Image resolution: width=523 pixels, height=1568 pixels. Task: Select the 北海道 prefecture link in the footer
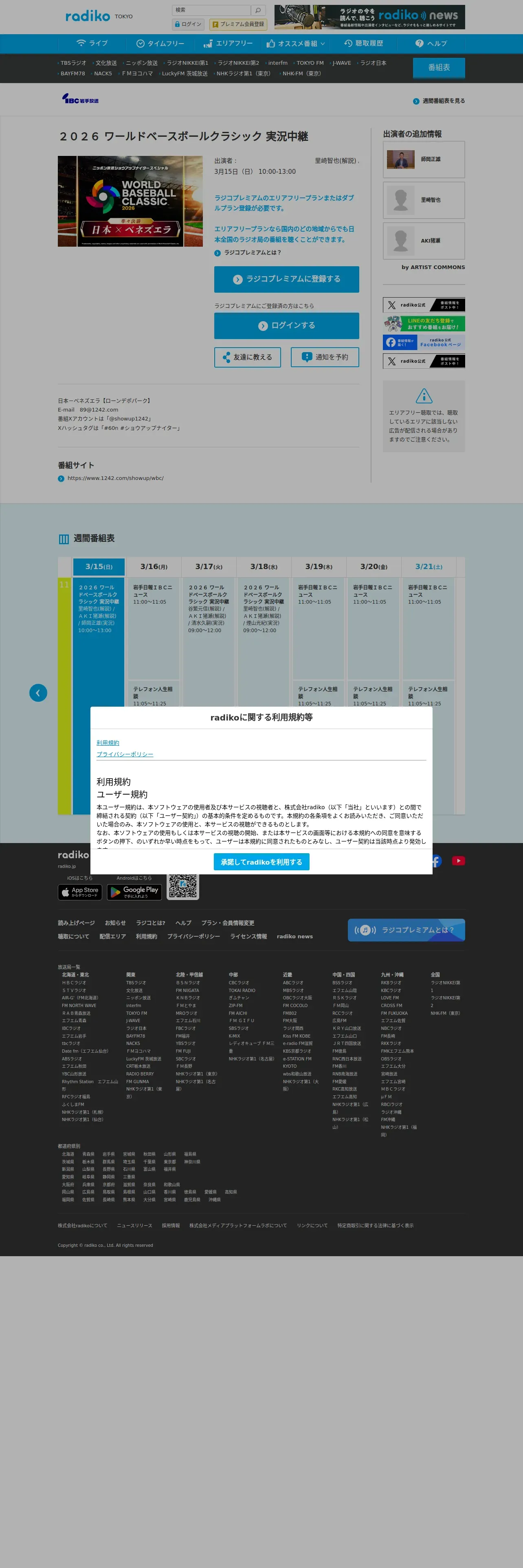pos(68,1154)
